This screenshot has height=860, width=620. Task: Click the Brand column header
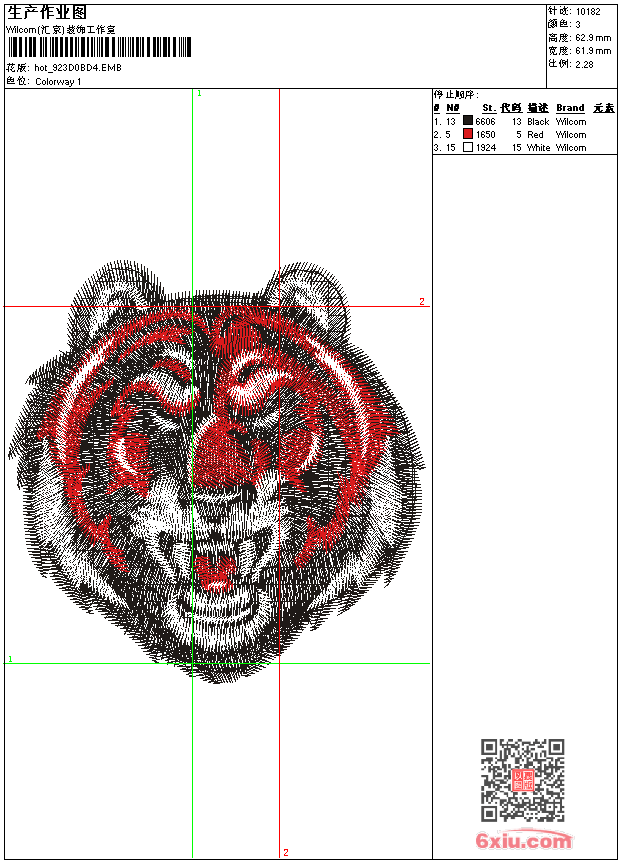[x=570, y=108]
